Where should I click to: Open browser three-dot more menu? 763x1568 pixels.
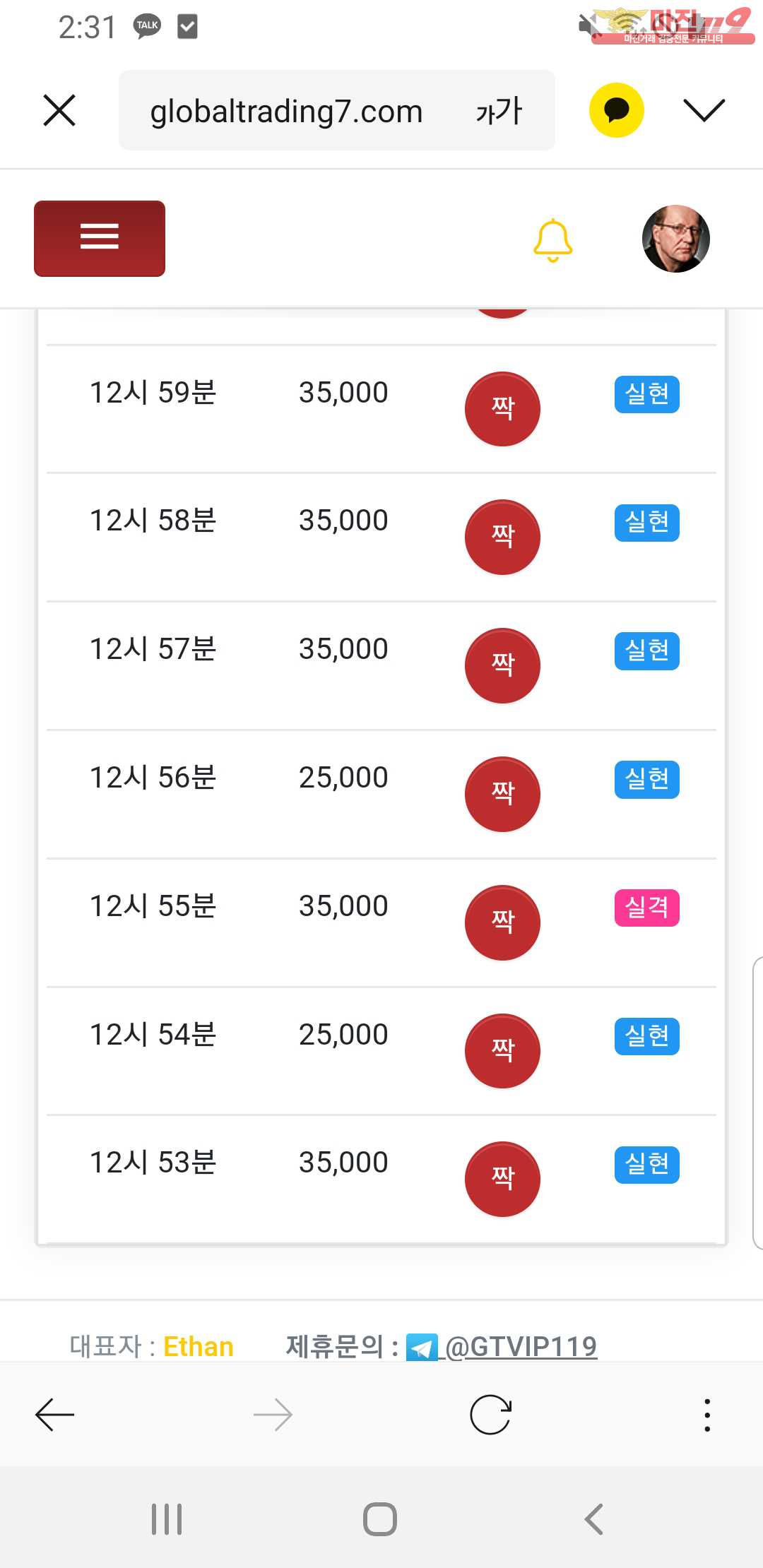[x=707, y=1415]
